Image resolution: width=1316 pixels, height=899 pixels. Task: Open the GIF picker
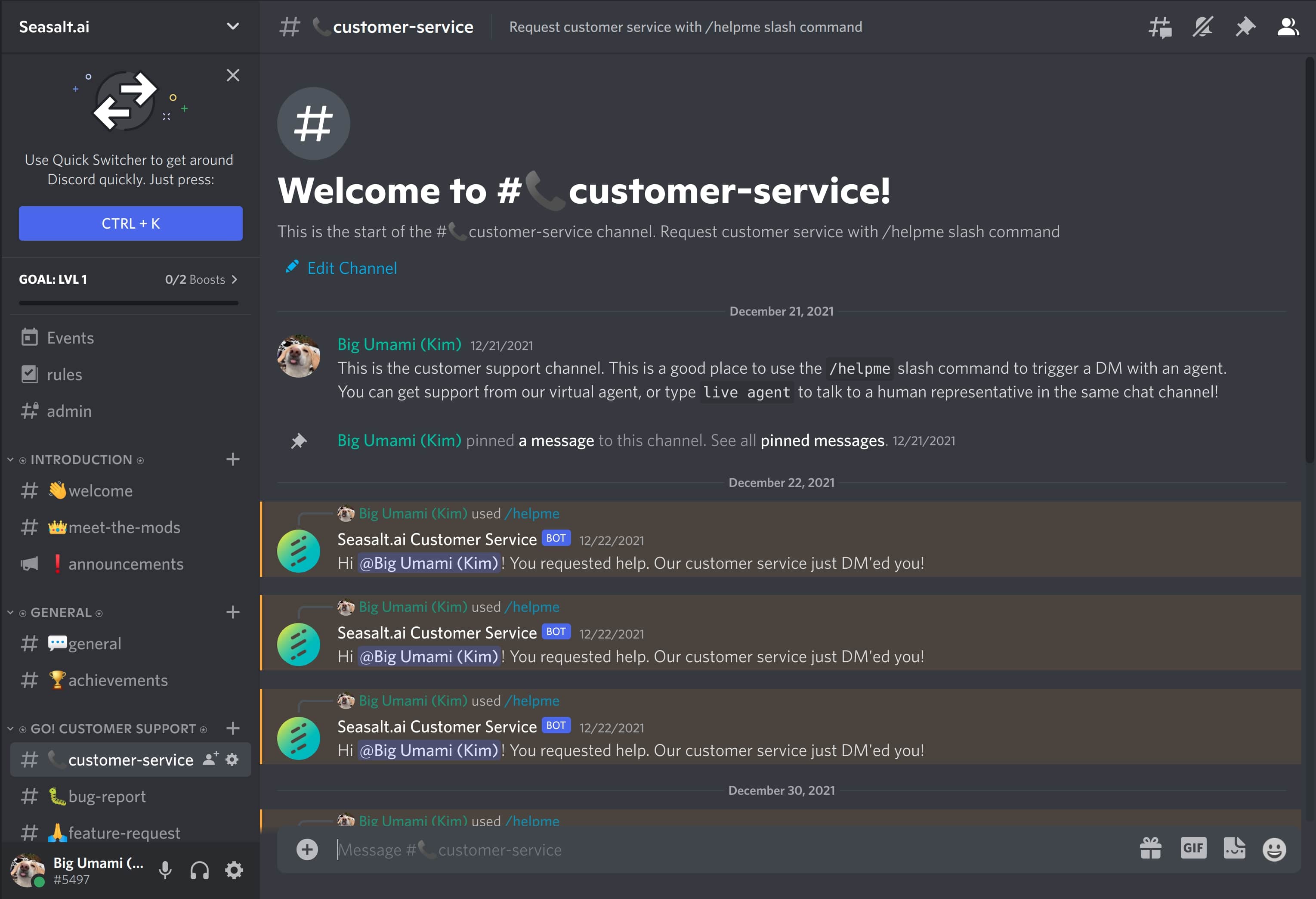tap(1194, 849)
